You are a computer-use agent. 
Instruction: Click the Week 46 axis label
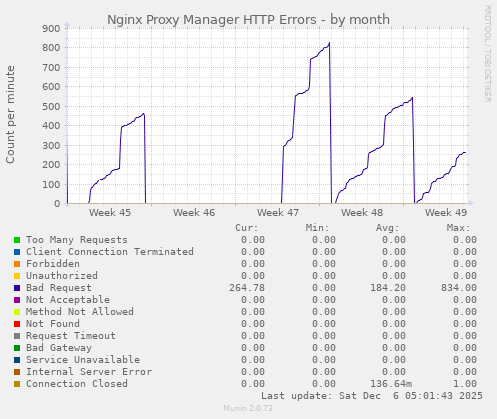pos(194,213)
